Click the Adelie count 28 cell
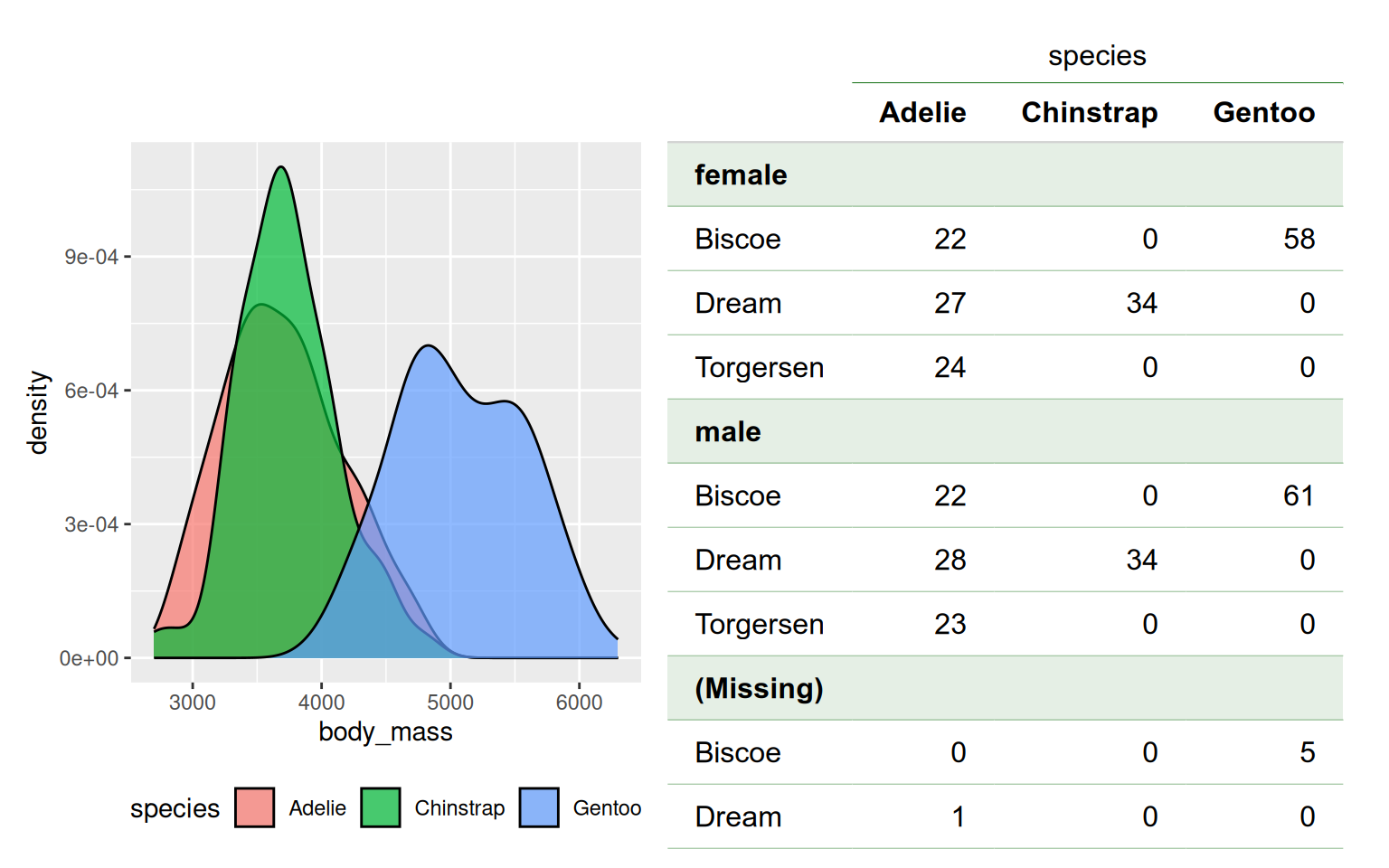The height and width of the screenshot is (868, 1389). 950,561
